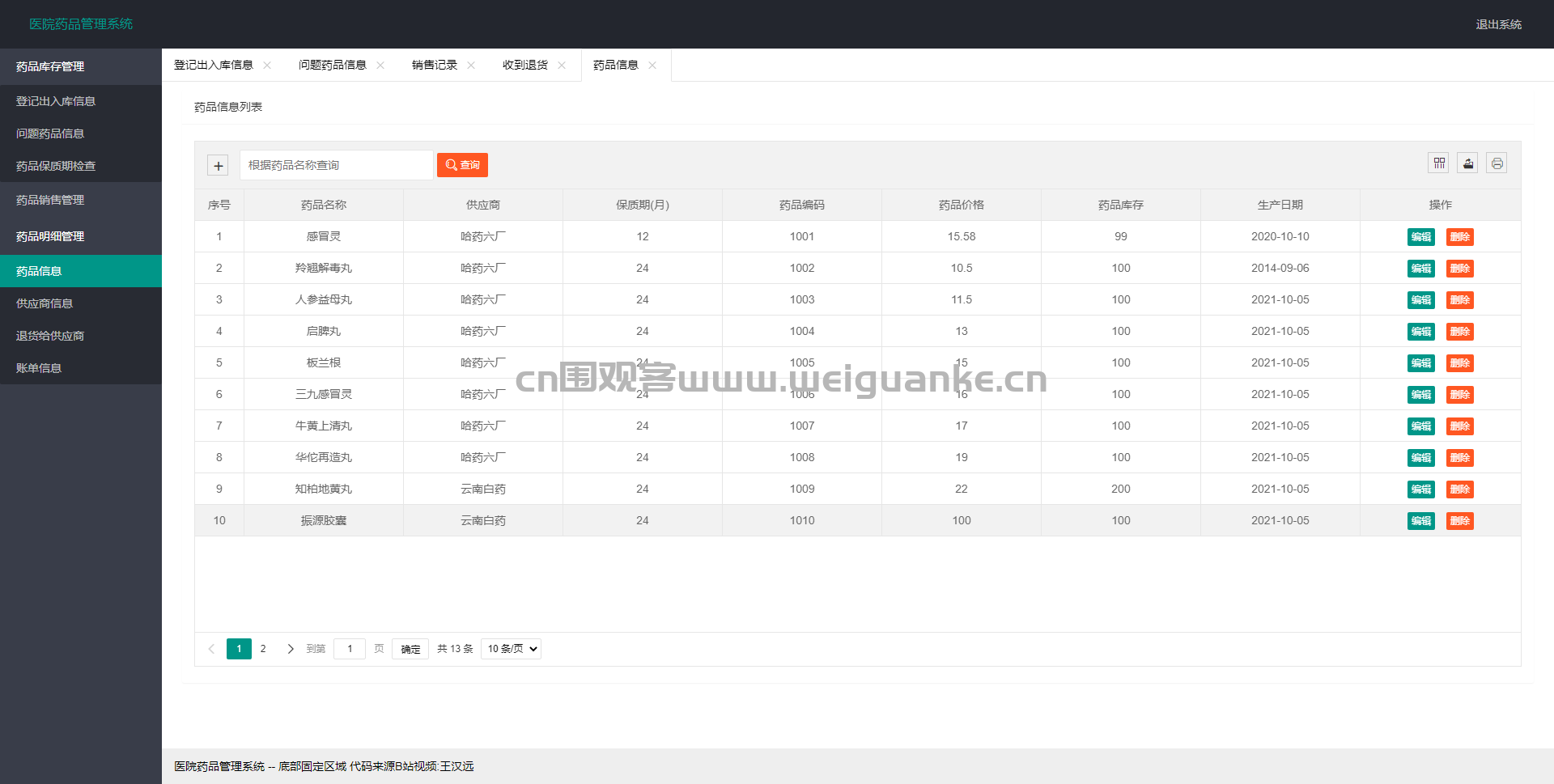The image size is (1554, 784).
Task: Expand the 药品销售管理 sidebar section
Action: point(81,200)
